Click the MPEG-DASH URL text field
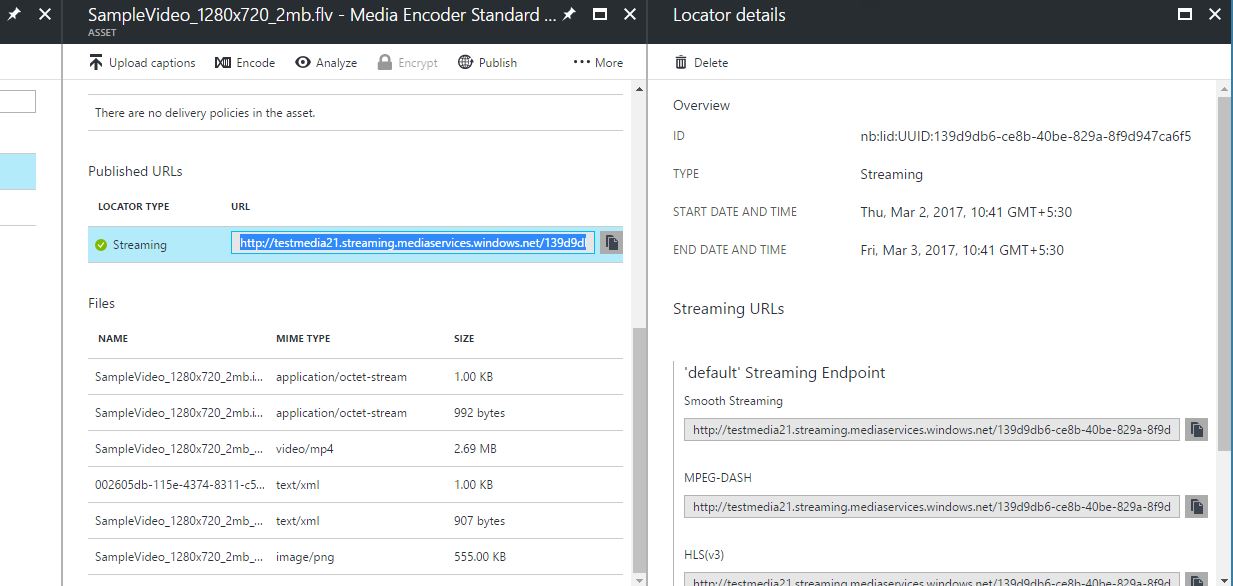 (x=931, y=506)
